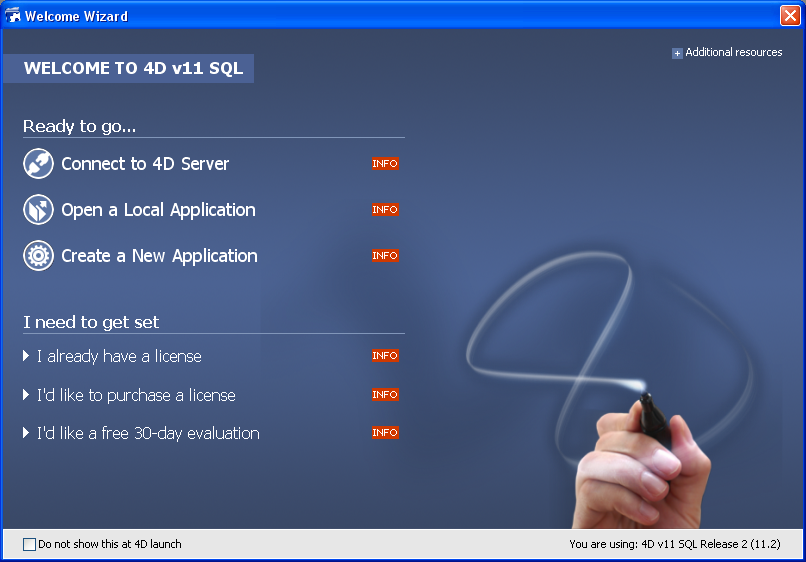View INFO for I already have a license
Image resolution: width=806 pixels, height=562 pixels.
pyautogui.click(x=385, y=356)
